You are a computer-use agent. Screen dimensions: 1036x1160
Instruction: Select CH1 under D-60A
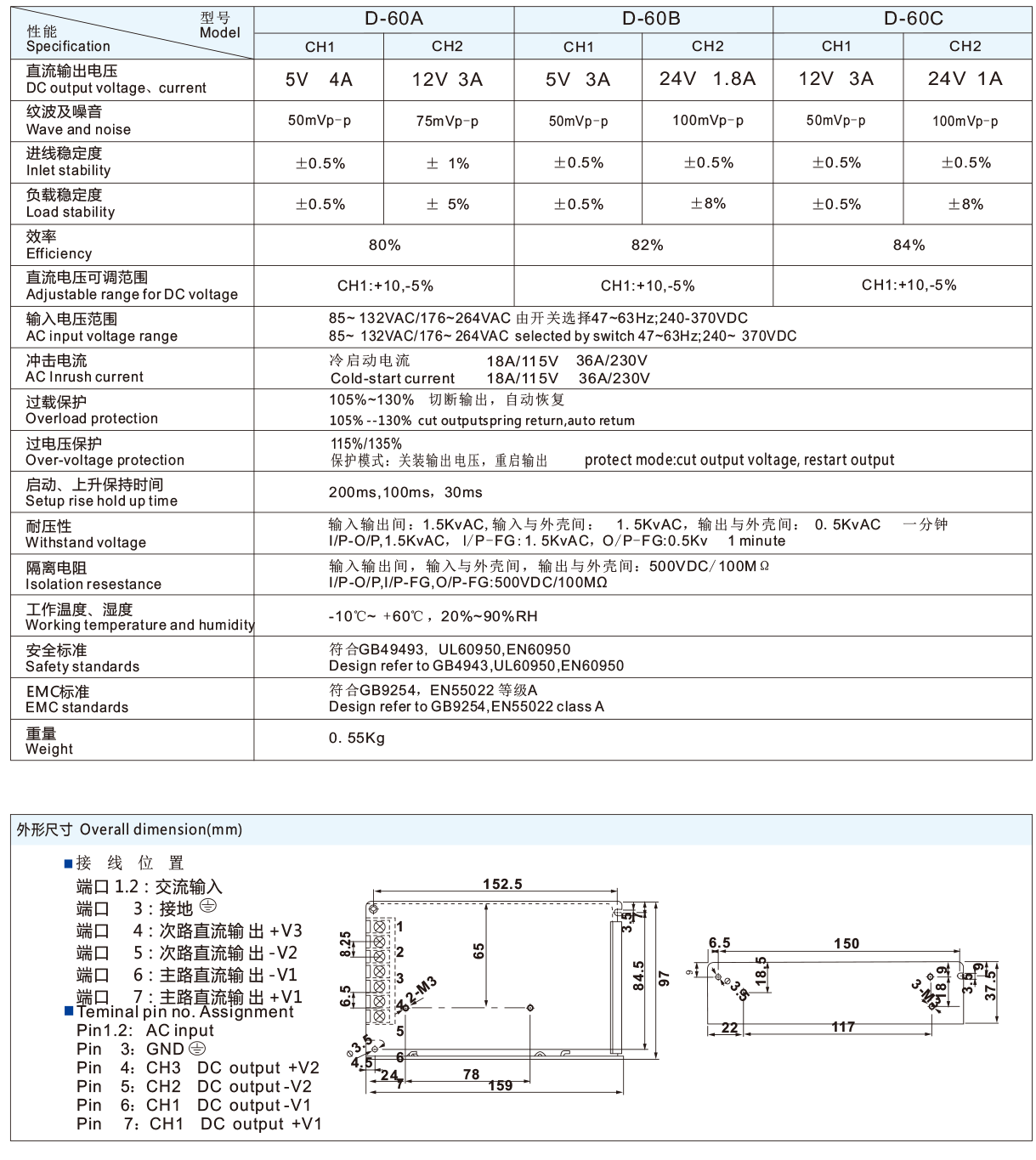(320, 44)
